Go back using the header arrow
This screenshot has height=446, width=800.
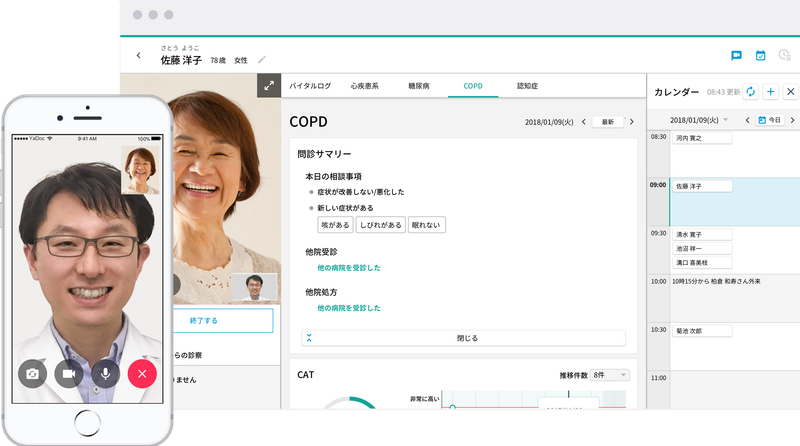138,56
